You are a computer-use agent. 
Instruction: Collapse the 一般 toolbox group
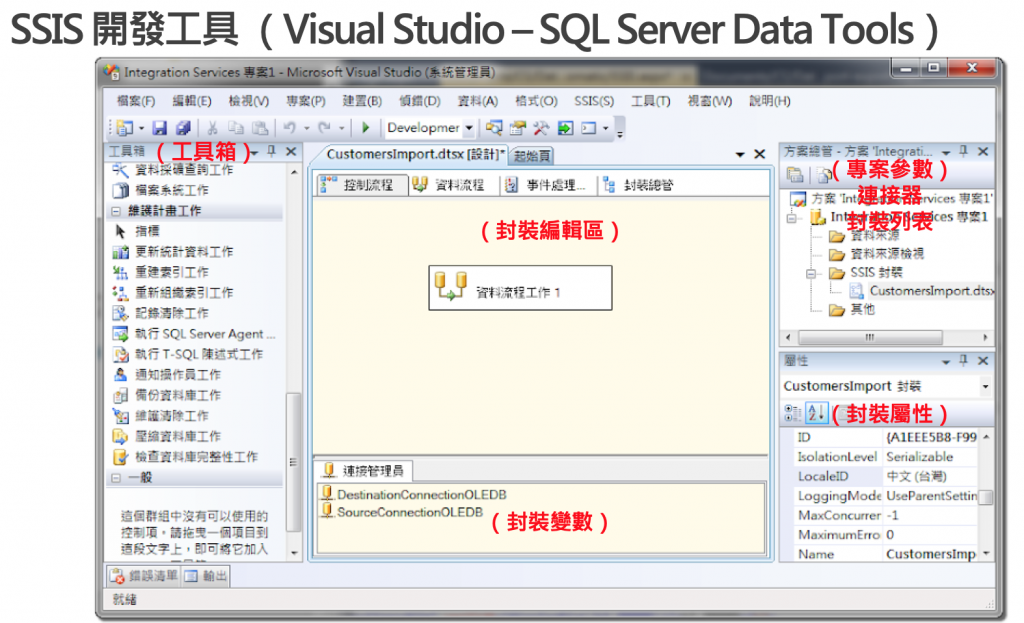point(116,478)
